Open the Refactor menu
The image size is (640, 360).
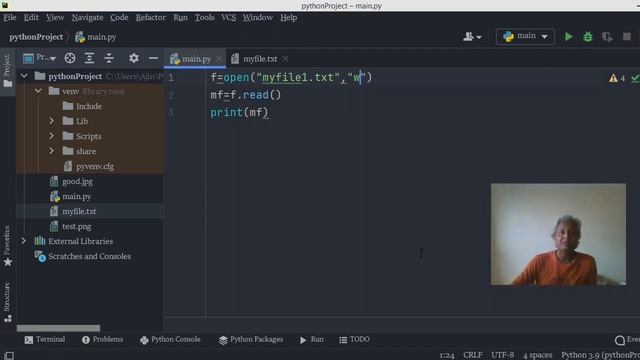[x=151, y=18]
